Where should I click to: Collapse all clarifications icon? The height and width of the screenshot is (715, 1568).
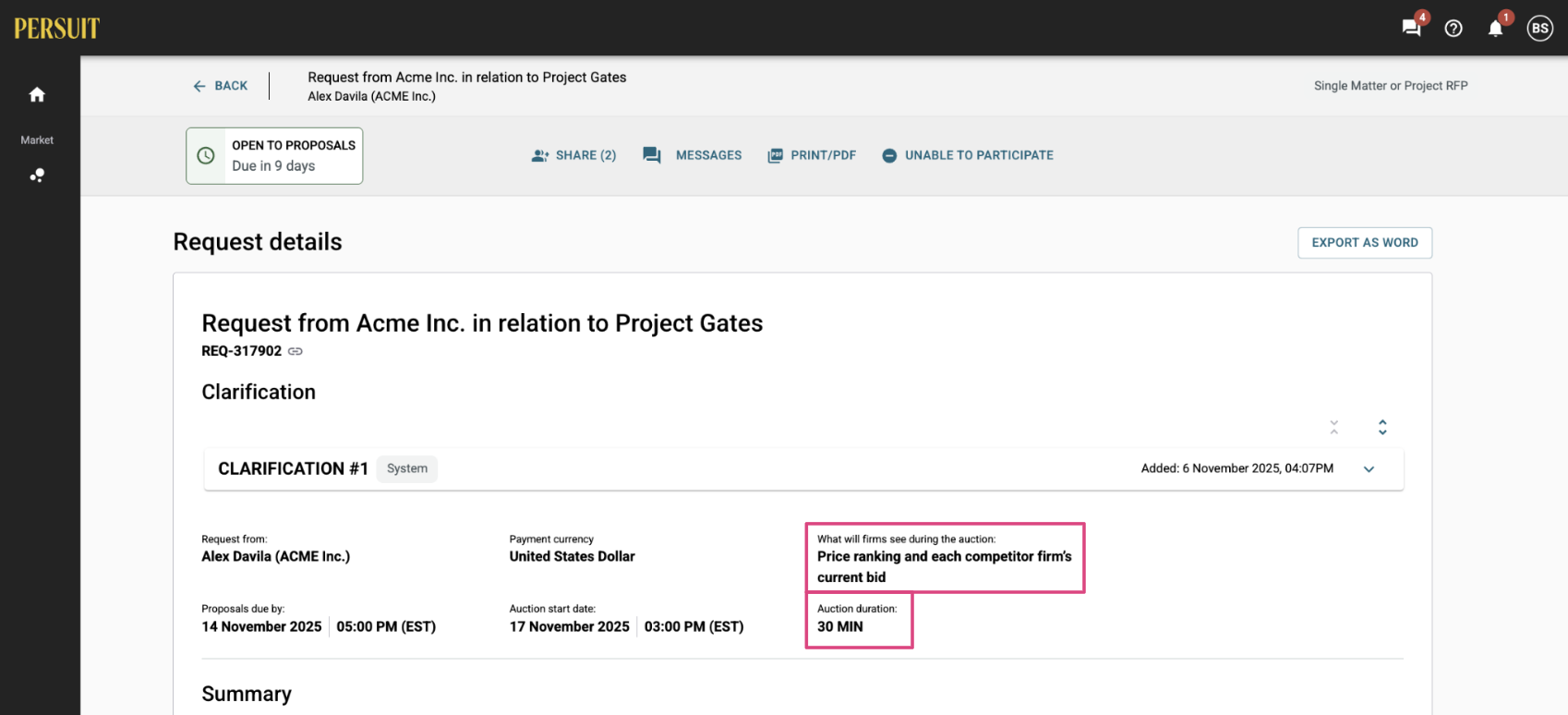(1333, 427)
